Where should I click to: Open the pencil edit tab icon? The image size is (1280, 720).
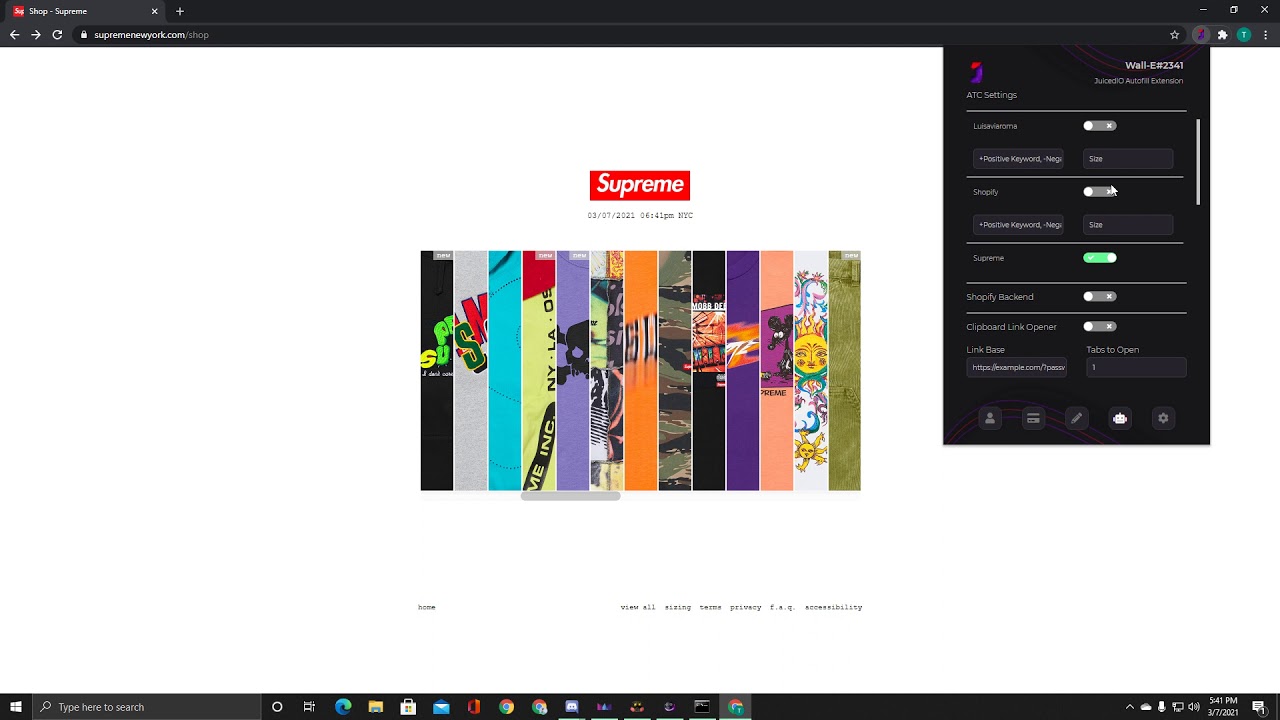tap(1076, 419)
